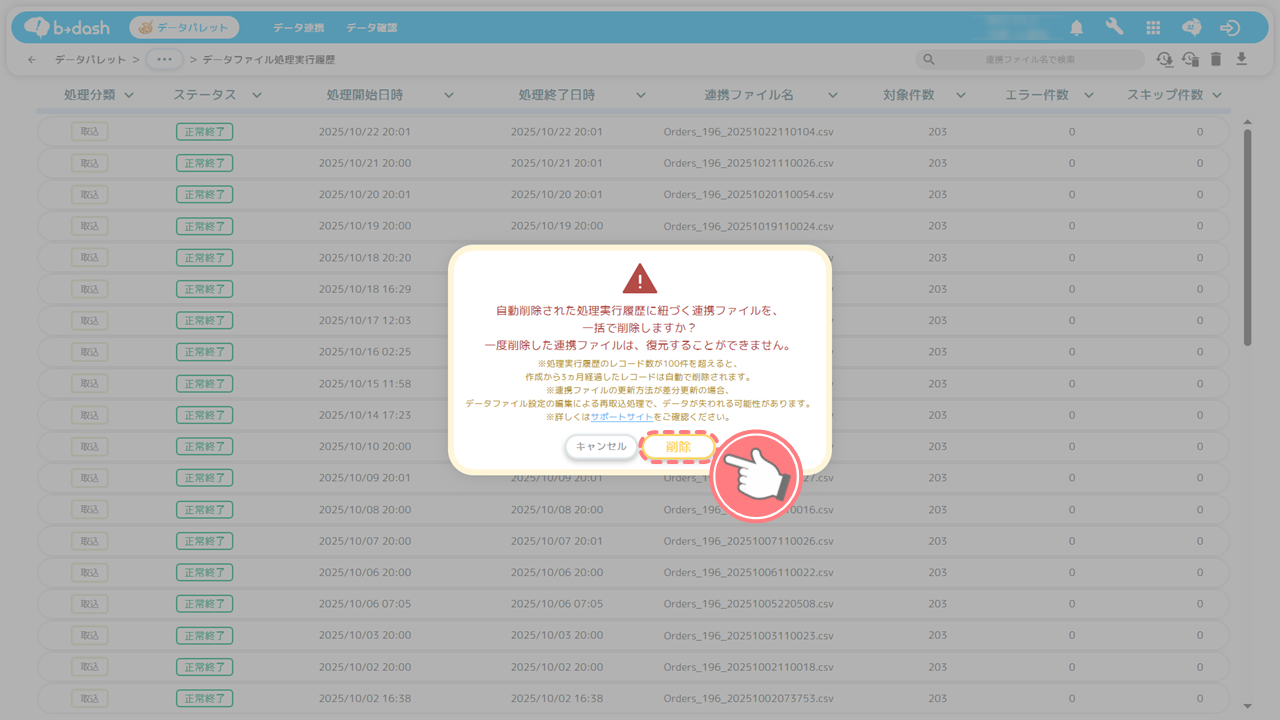The height and width of the screenshot is (720, 1280).
Task: Open the サポートサイト link
Action: [x=621, y=417]
